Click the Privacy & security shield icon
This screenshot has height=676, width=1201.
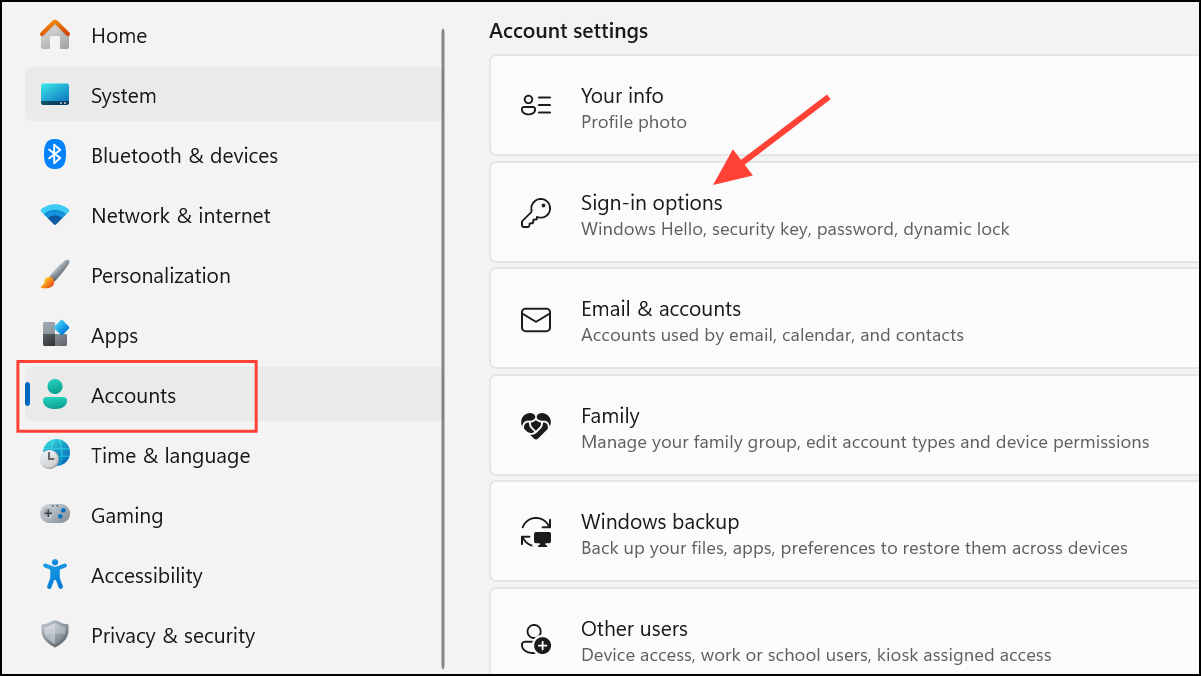(55, 635)
